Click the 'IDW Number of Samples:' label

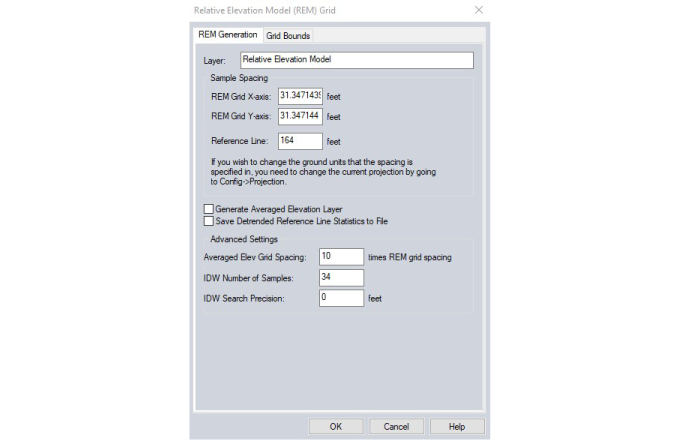[248, 278]
